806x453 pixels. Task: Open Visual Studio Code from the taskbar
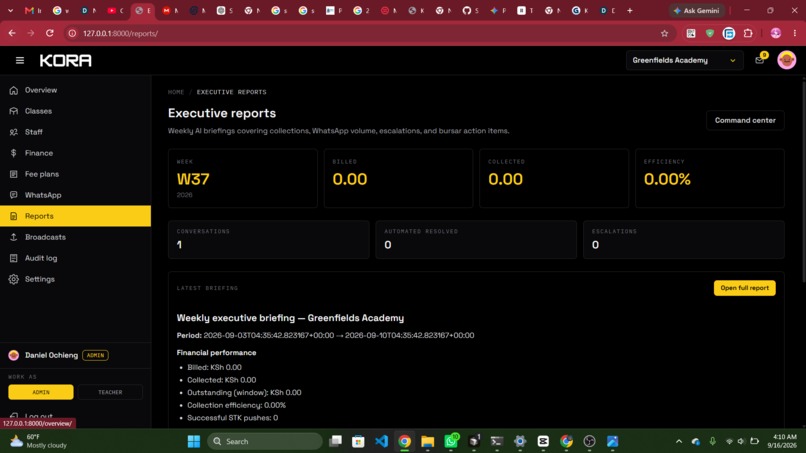pos(381,441)
